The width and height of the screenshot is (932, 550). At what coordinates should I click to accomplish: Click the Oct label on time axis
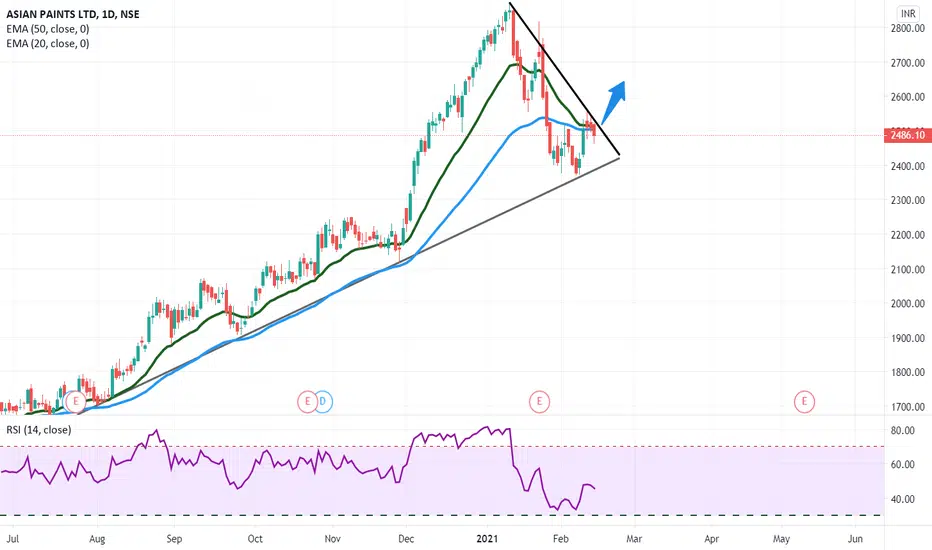coord(255,539)
